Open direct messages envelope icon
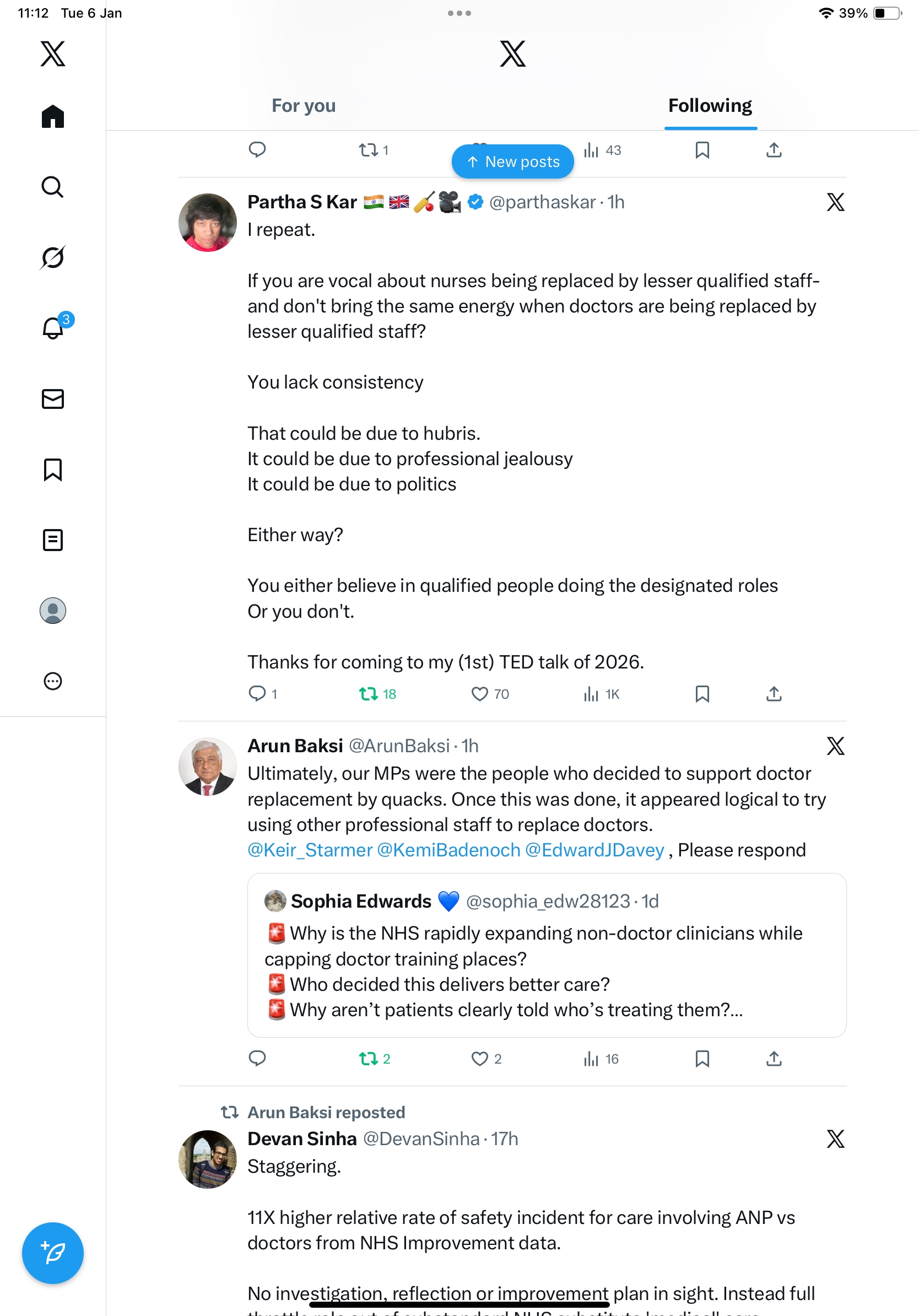Screen dimensions: 919x1316 click(53, 399)
